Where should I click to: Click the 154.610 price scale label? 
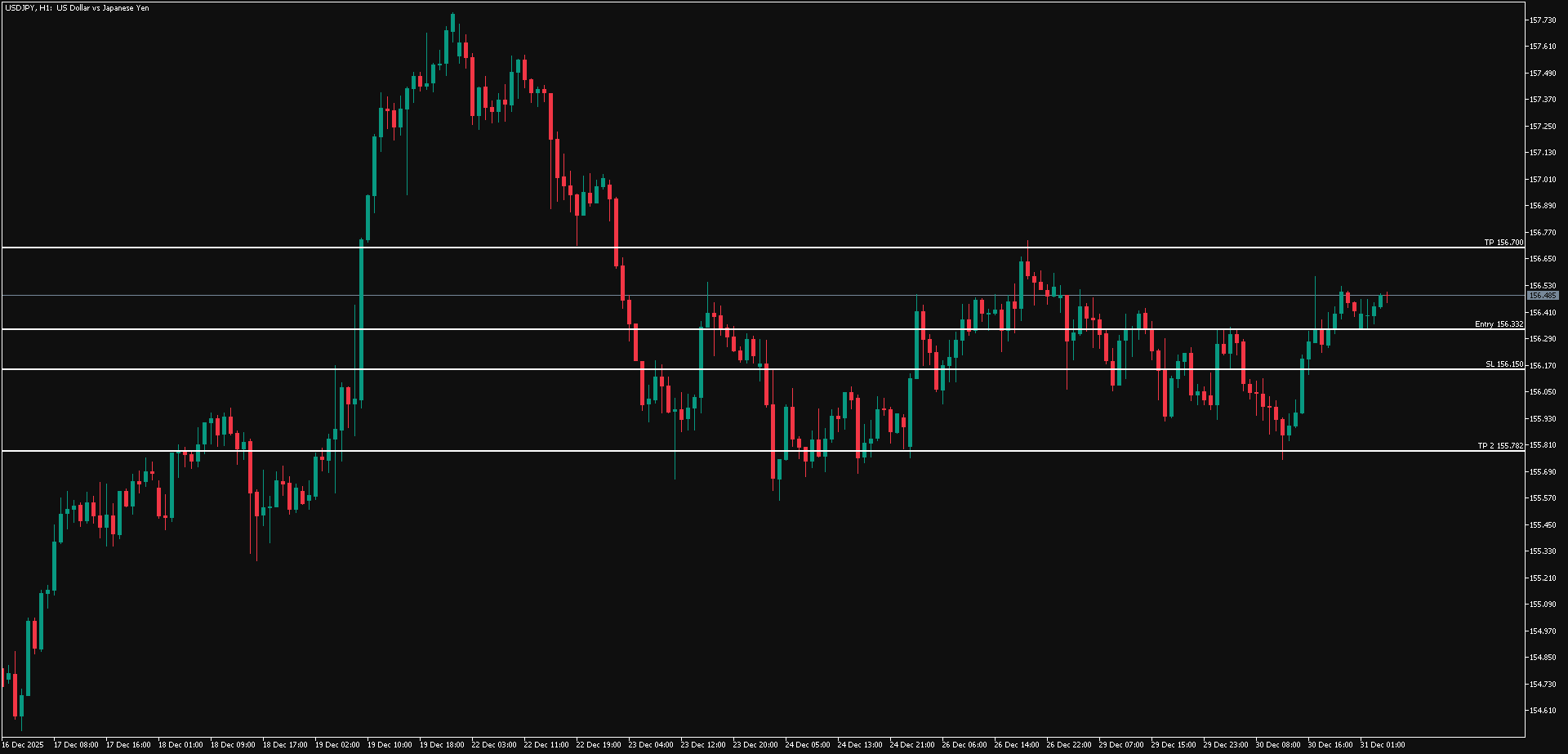(x=1543, y=711)
